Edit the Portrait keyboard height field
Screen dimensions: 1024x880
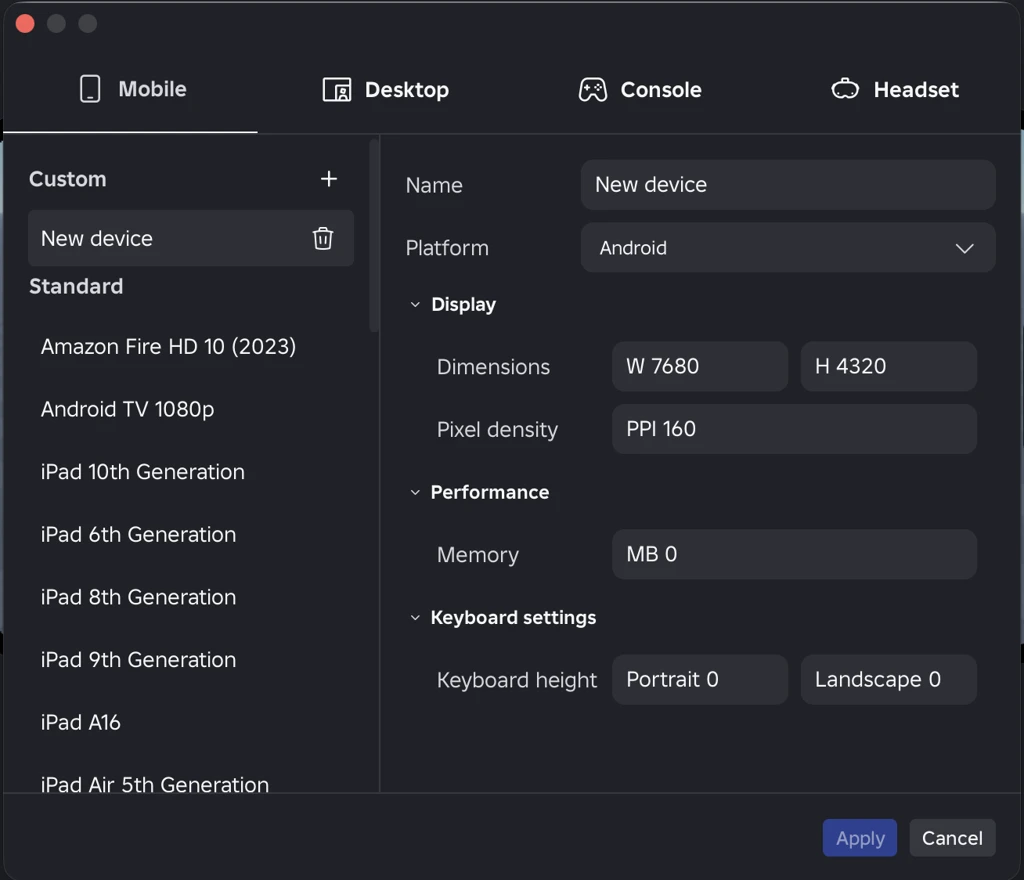pos(699,680)
